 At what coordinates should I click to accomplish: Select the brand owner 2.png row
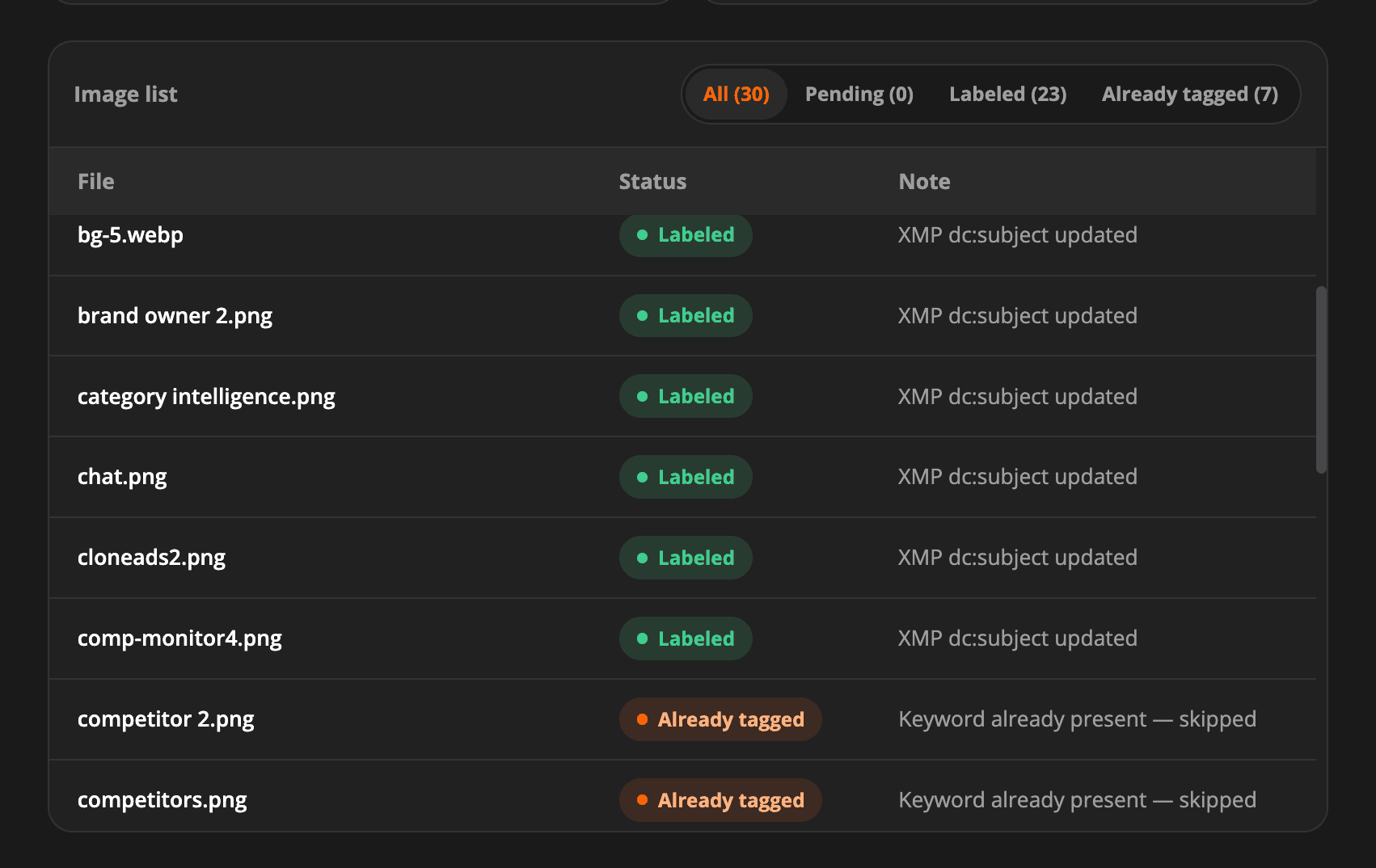pyautogui.click(x=682, y=316)
